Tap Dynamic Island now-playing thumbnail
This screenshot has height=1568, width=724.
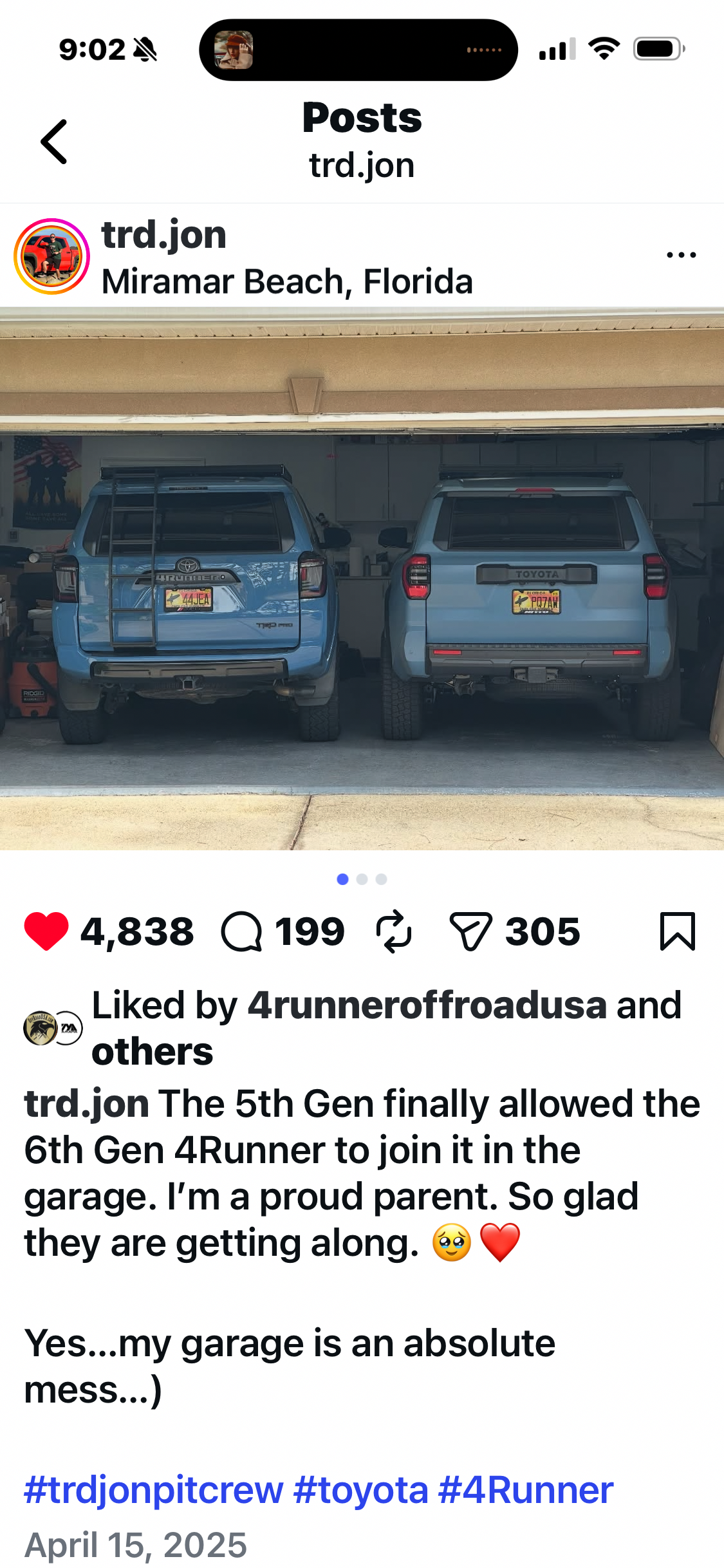point(234,50)
